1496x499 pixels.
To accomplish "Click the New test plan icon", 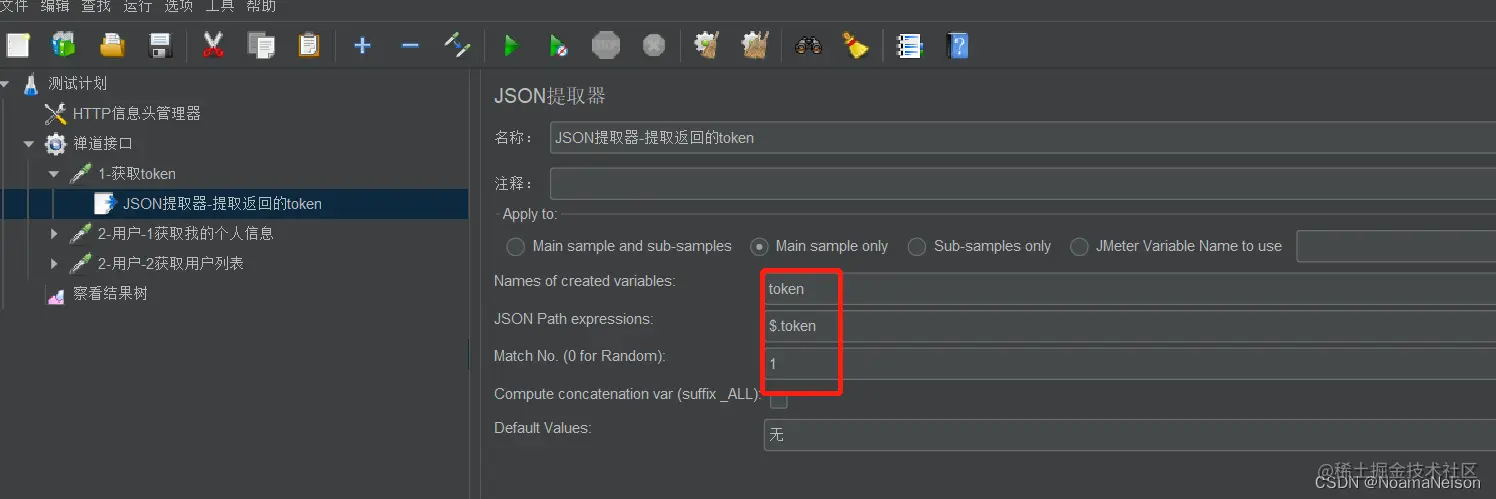I will pyautogui.click(x=18, y=45).
